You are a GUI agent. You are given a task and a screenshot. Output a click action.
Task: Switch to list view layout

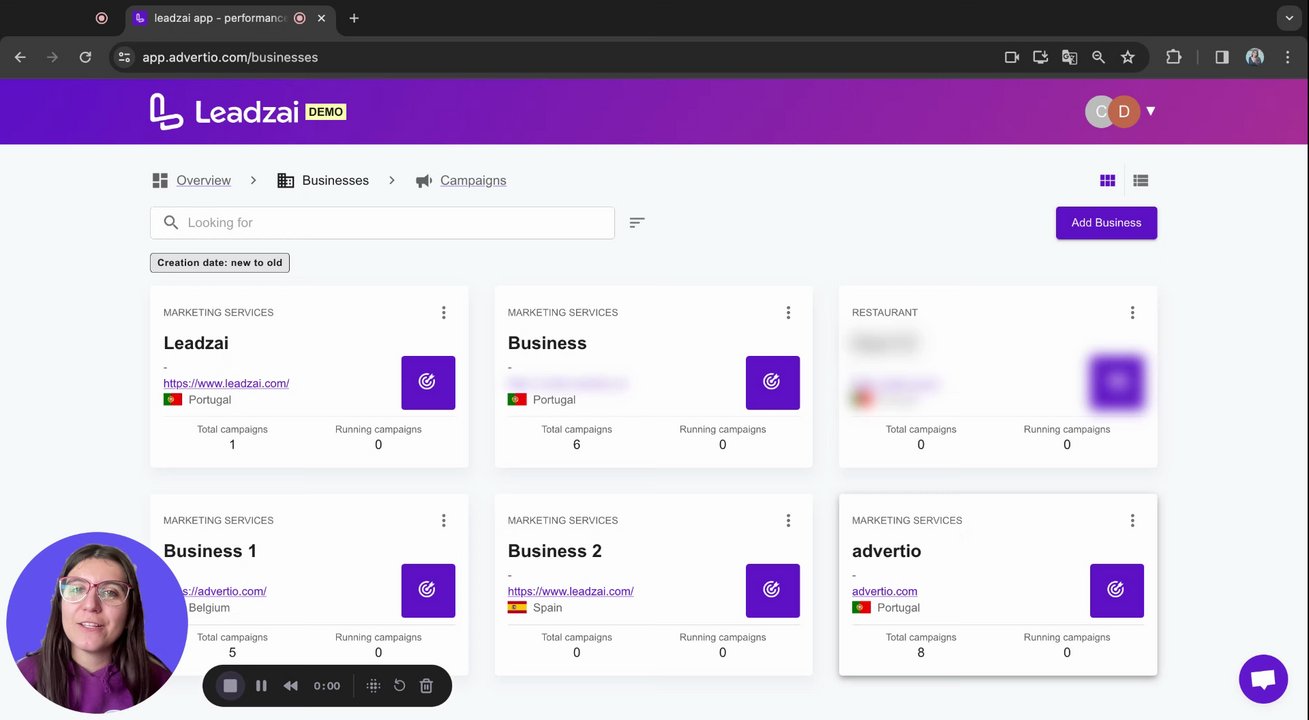point(1141,181)
